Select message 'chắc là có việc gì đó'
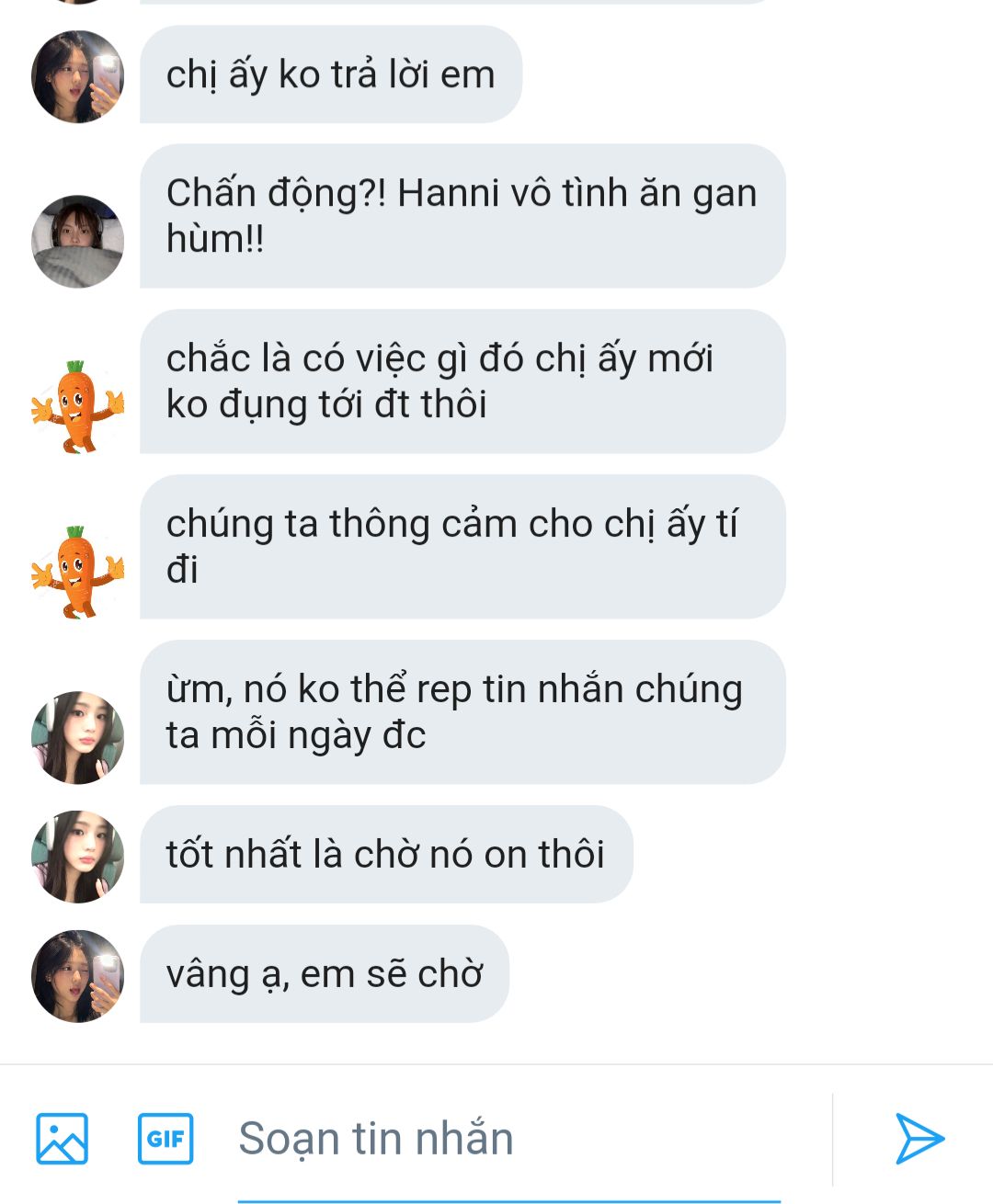This screenshot has width=993, height=1204. (462, 381)
